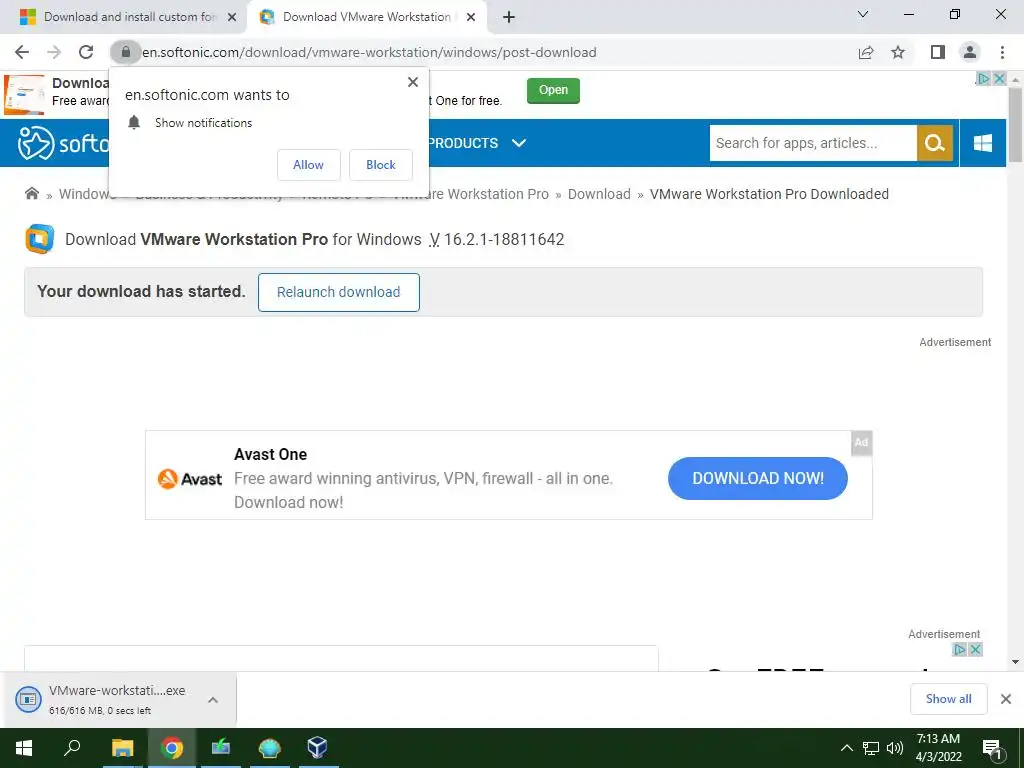Block notifications from en.softonic.com

[381, 165]
